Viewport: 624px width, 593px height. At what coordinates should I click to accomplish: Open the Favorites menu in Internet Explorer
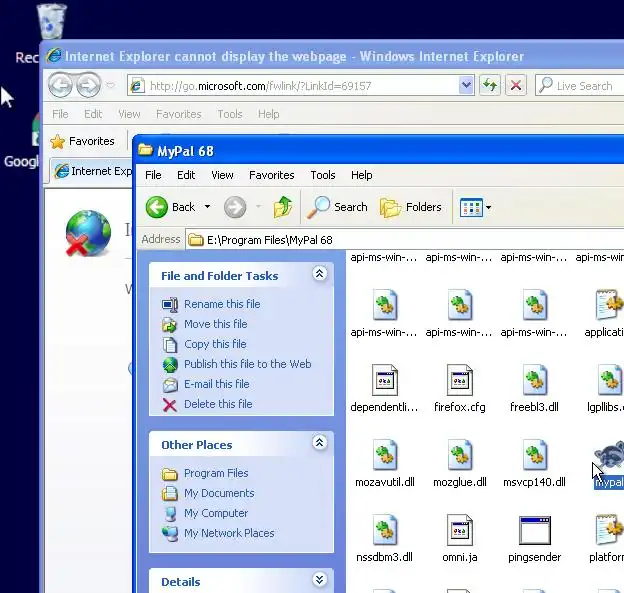[179, 114]
